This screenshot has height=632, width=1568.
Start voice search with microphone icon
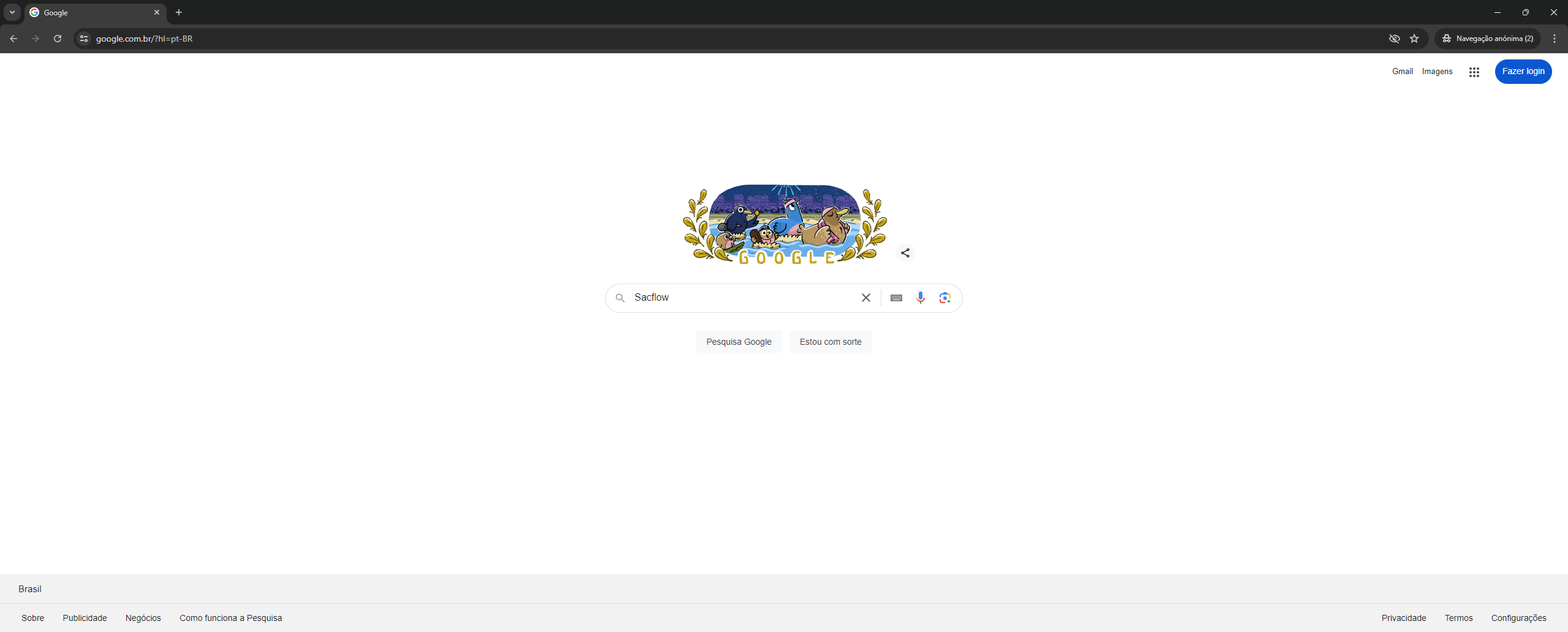tap(920, 298)
